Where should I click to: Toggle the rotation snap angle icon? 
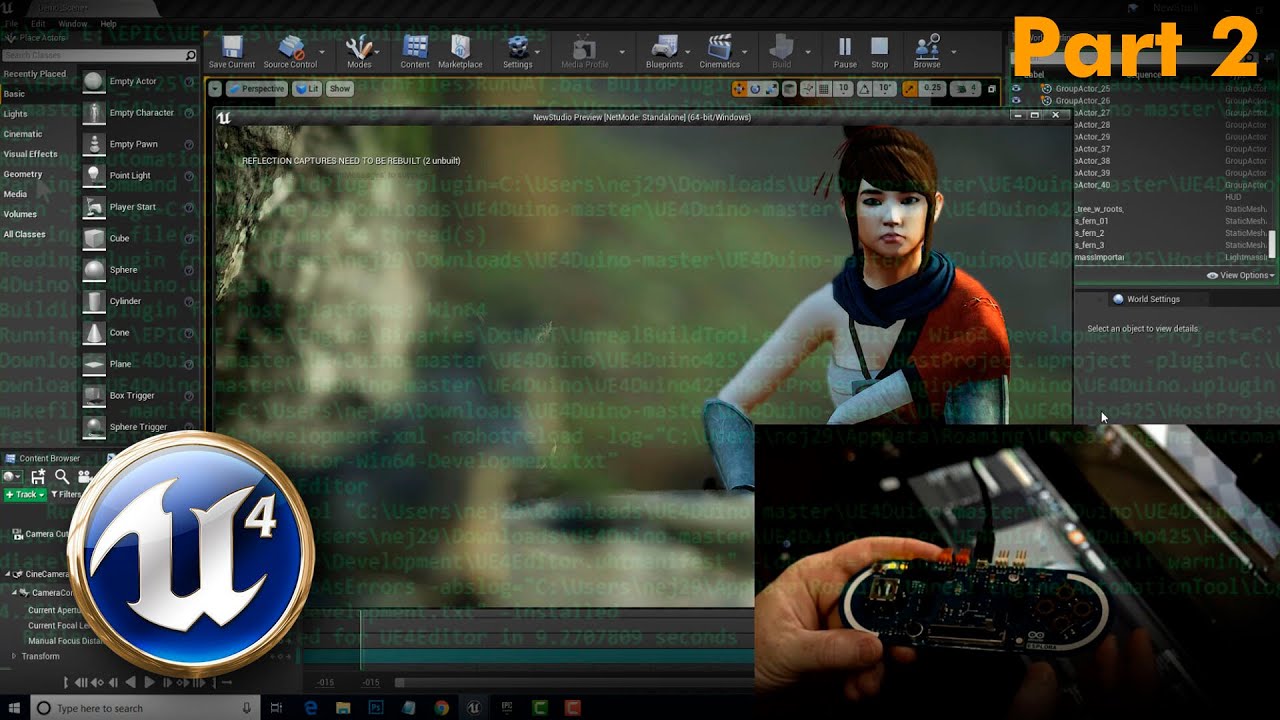[865, 89]
